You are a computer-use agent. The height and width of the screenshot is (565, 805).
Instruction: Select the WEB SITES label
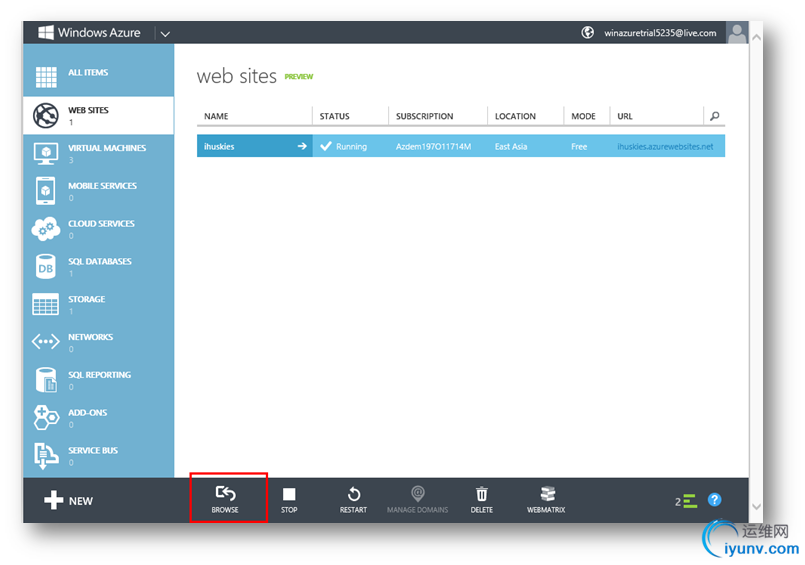(88, 110)
